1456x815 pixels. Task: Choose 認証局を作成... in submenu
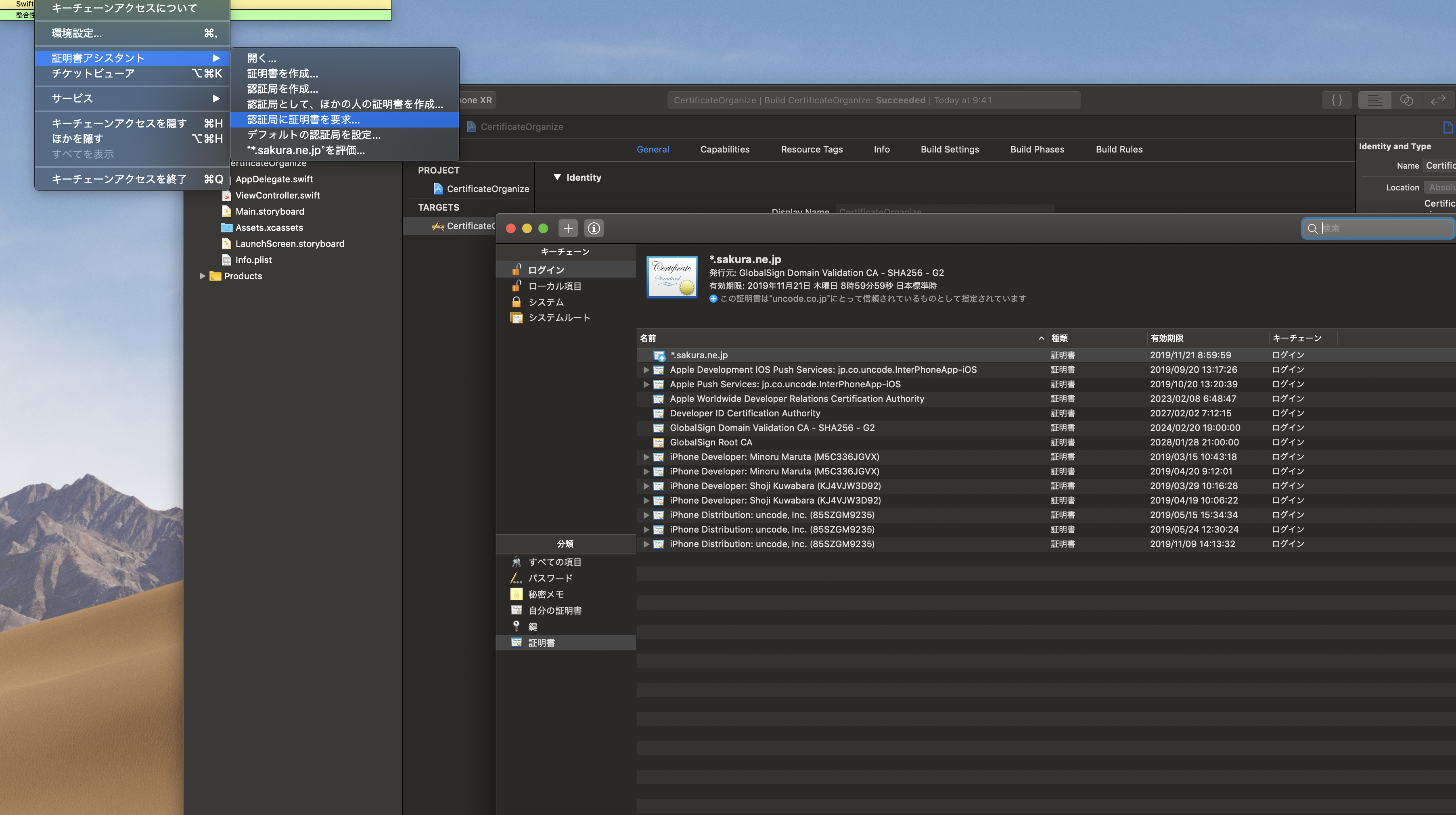344,89
